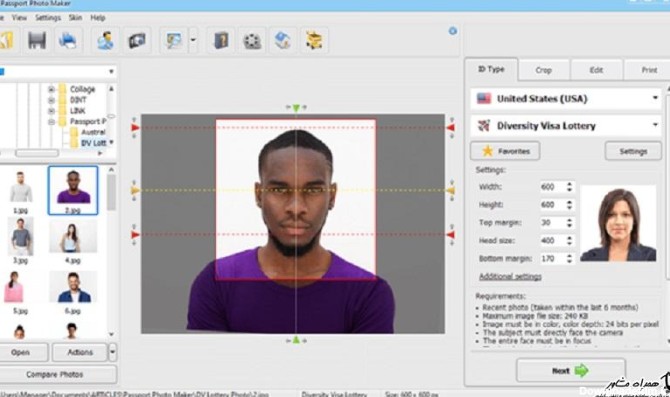Click the house home icon
670x397 pixels.
pyautogui.click(x=283, y=41)
